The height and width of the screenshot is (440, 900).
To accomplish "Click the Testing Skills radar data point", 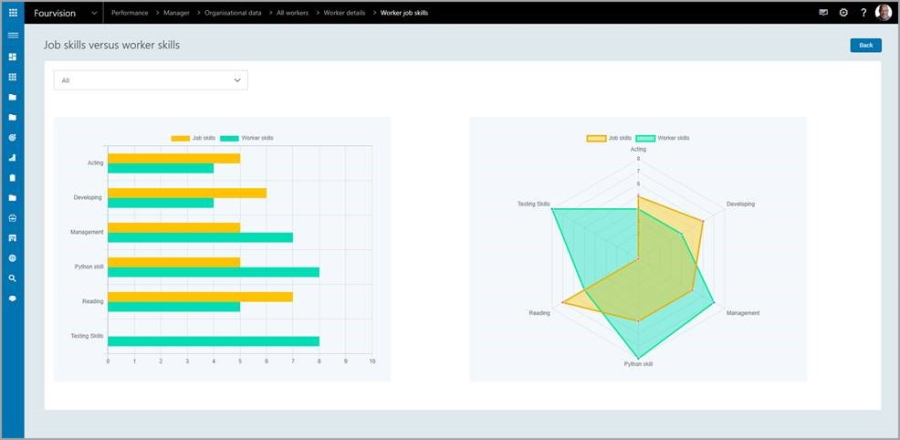I will [552, 209].
